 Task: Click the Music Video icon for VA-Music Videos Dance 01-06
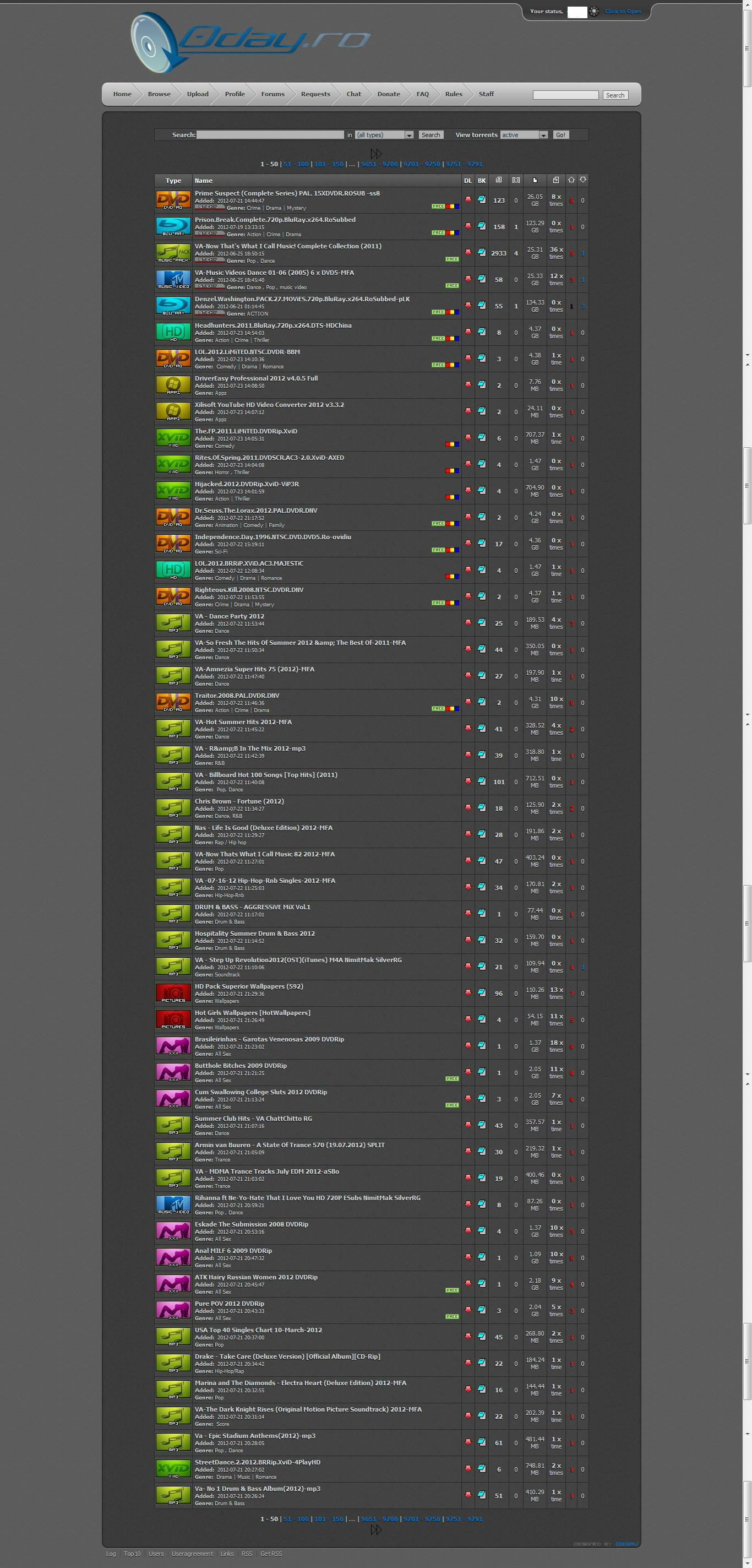[173, 279]
